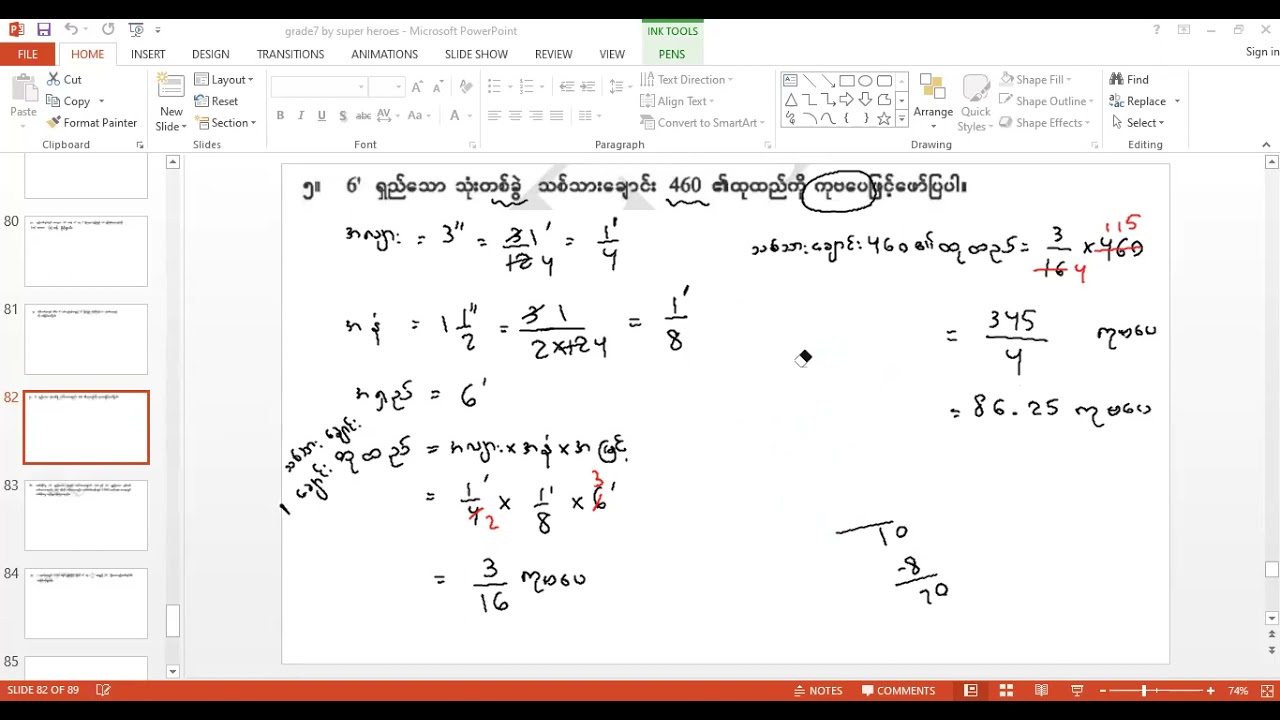
Task: Open Reading View icon in status bar
Action: 1041,690
